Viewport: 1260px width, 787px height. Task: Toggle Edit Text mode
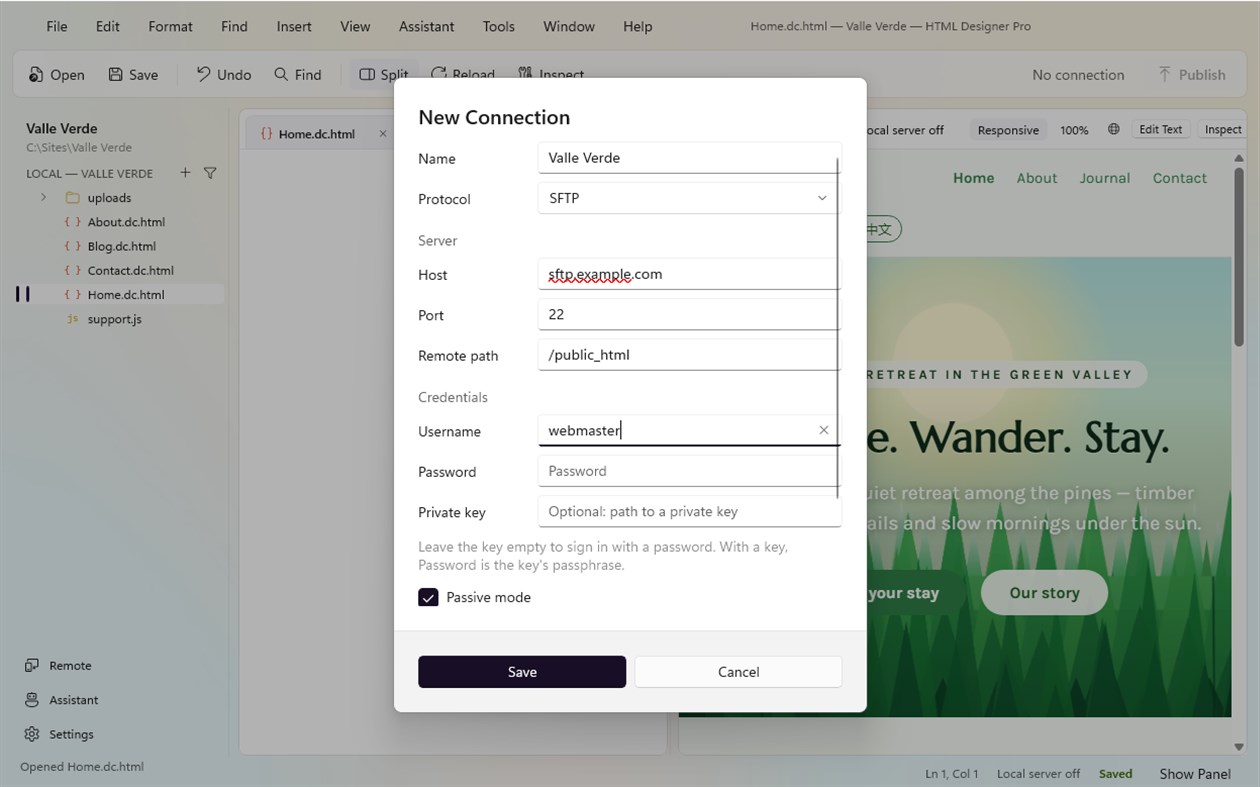coord(1161,129)
